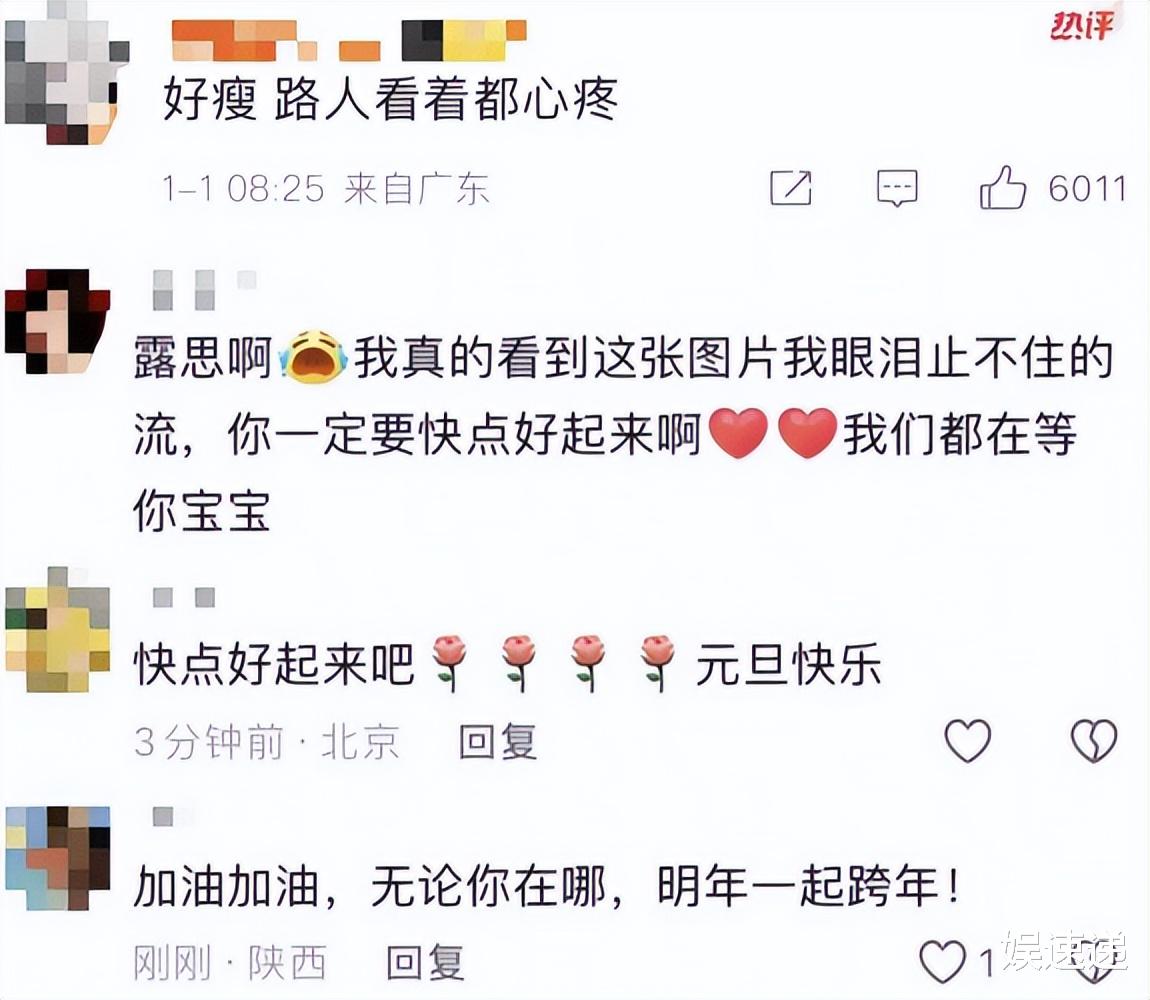
Task: Open the yellow avatar of third commenter
Action: coord(57,629)
